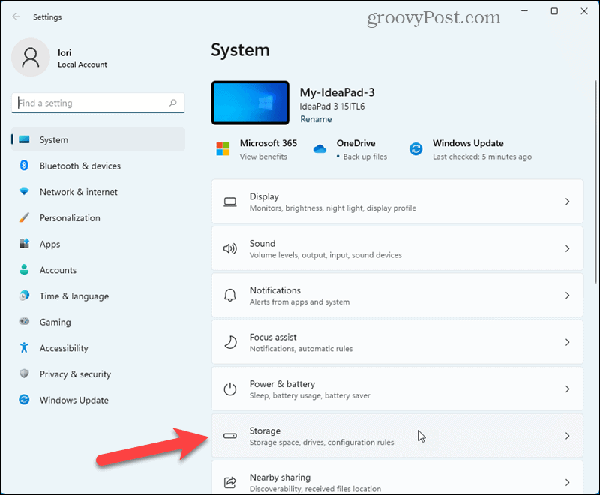The width and height of the screenshot is (600, 495).
Task: Click OneDrive Back up files
Action: click(365, 157)
